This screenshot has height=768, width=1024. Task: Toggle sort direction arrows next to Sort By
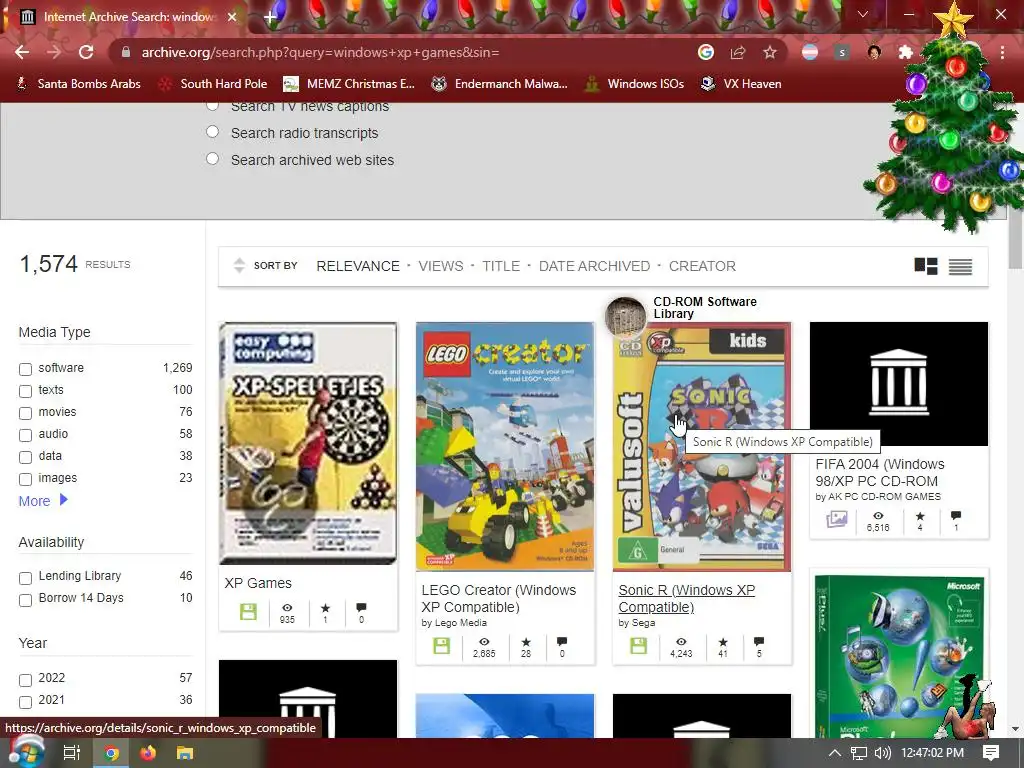[239, 265]
